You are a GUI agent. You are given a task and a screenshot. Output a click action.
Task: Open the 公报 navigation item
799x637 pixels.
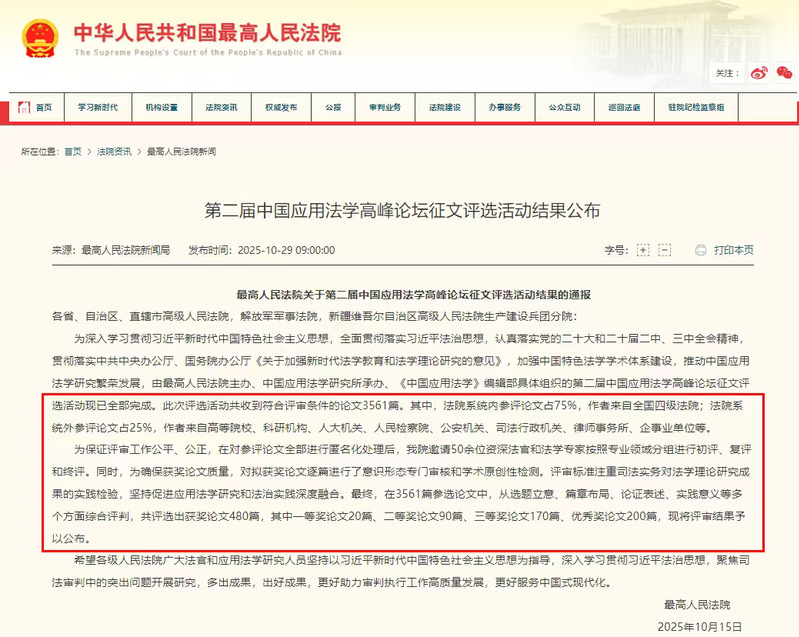click(x=333, y=107)
